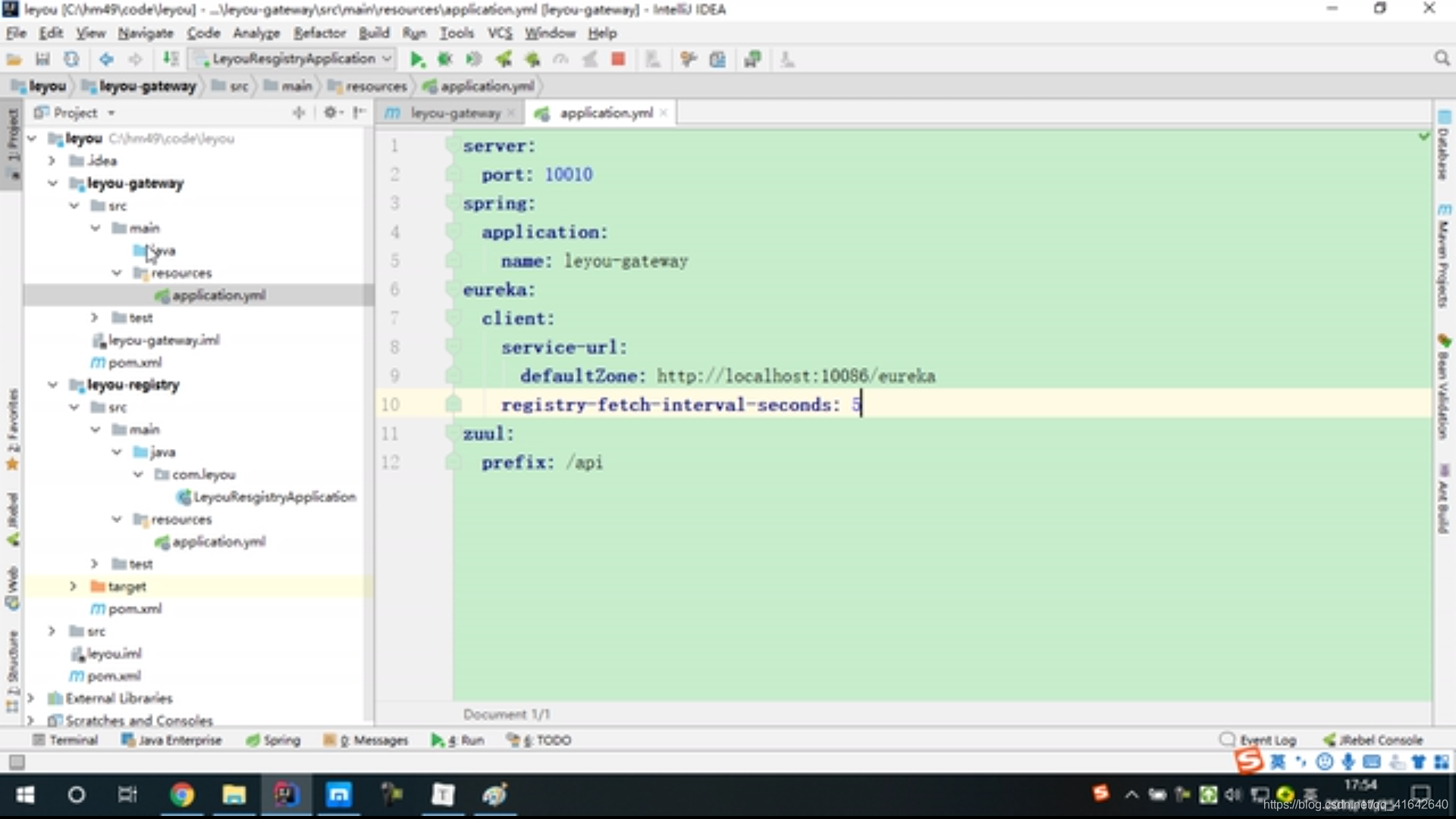Open Task View in the taskbar

[127, 794]
